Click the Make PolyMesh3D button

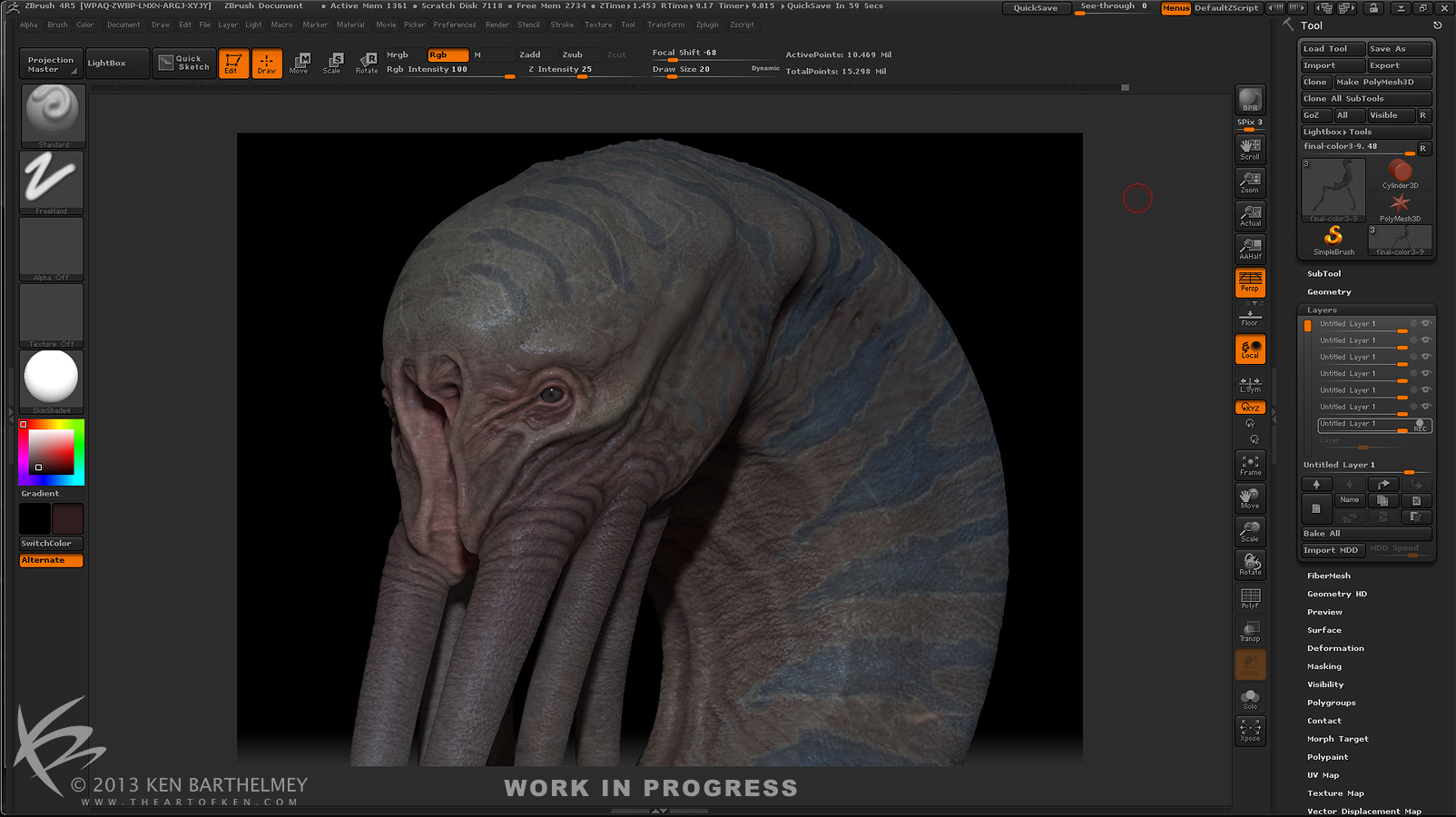tap(1382, 82)
